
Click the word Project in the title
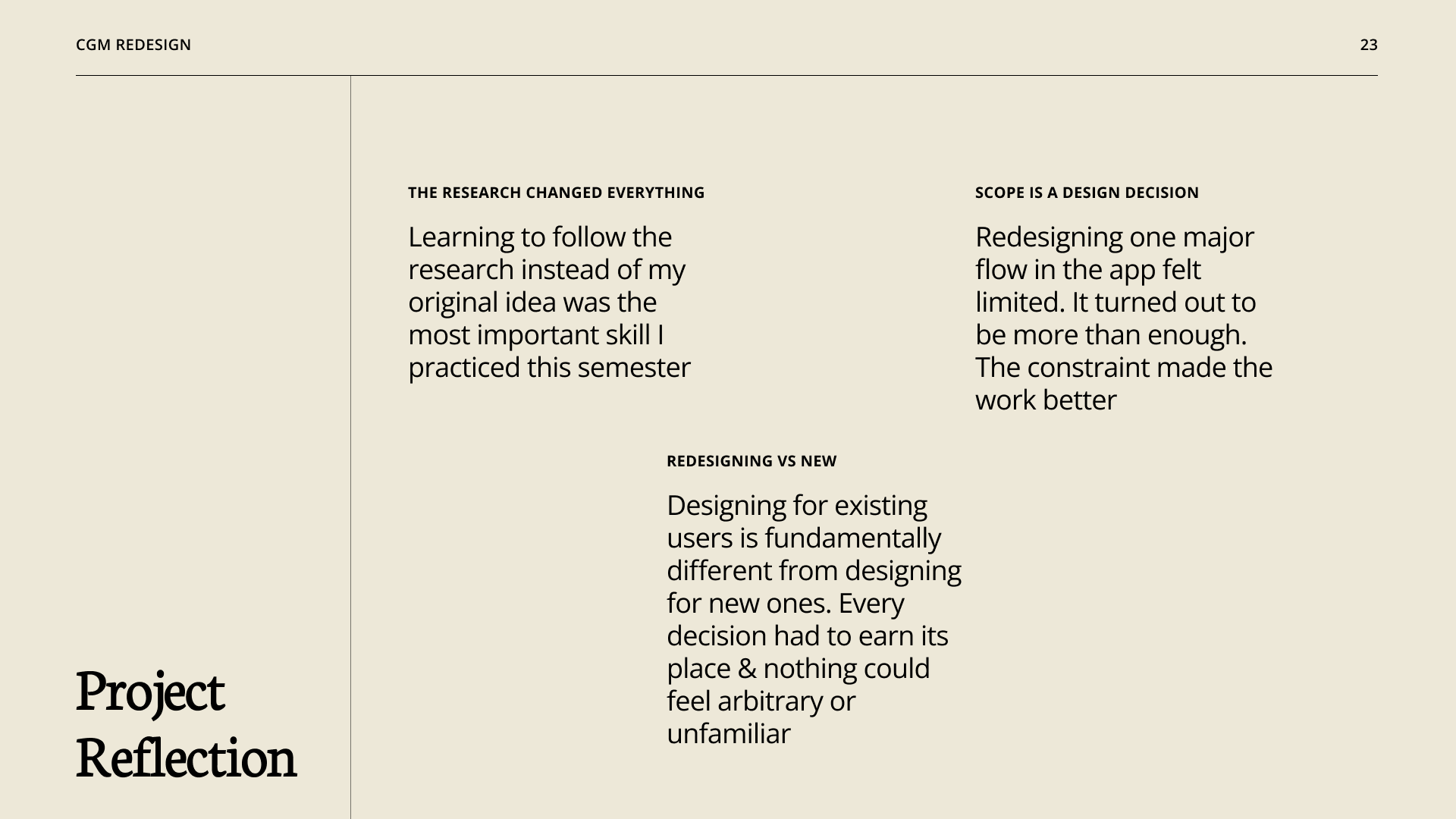click(150, 692)
